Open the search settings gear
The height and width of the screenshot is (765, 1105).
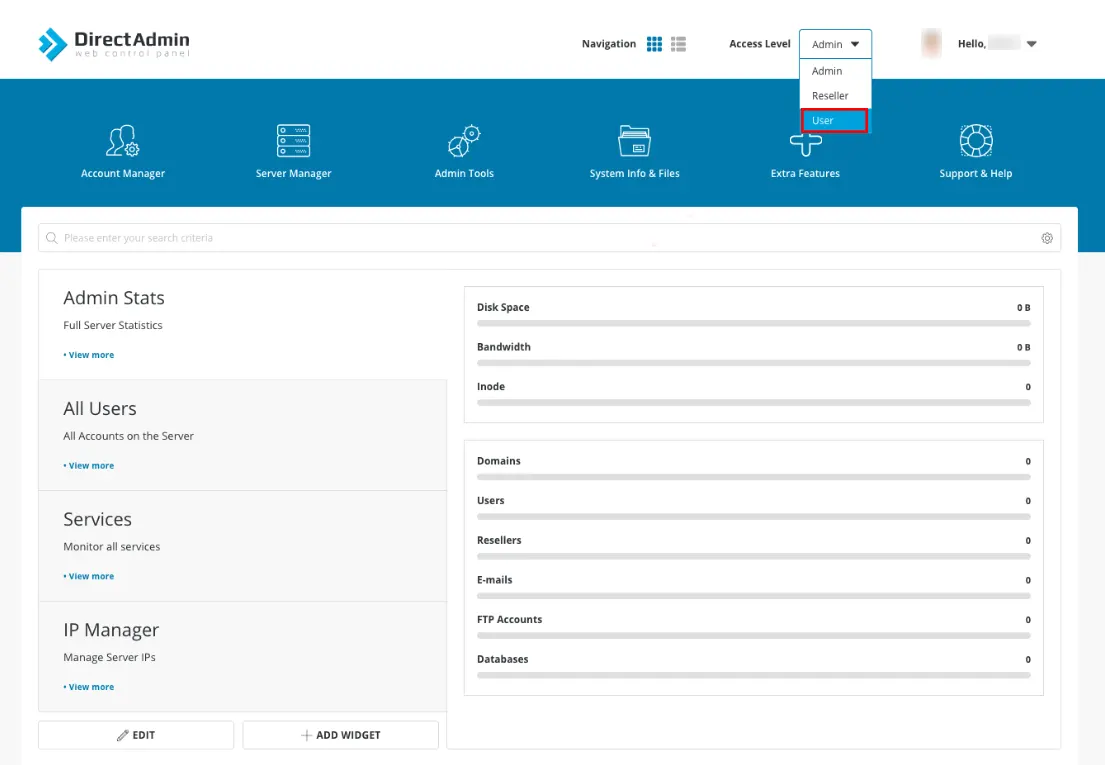tap(1047, 238)
